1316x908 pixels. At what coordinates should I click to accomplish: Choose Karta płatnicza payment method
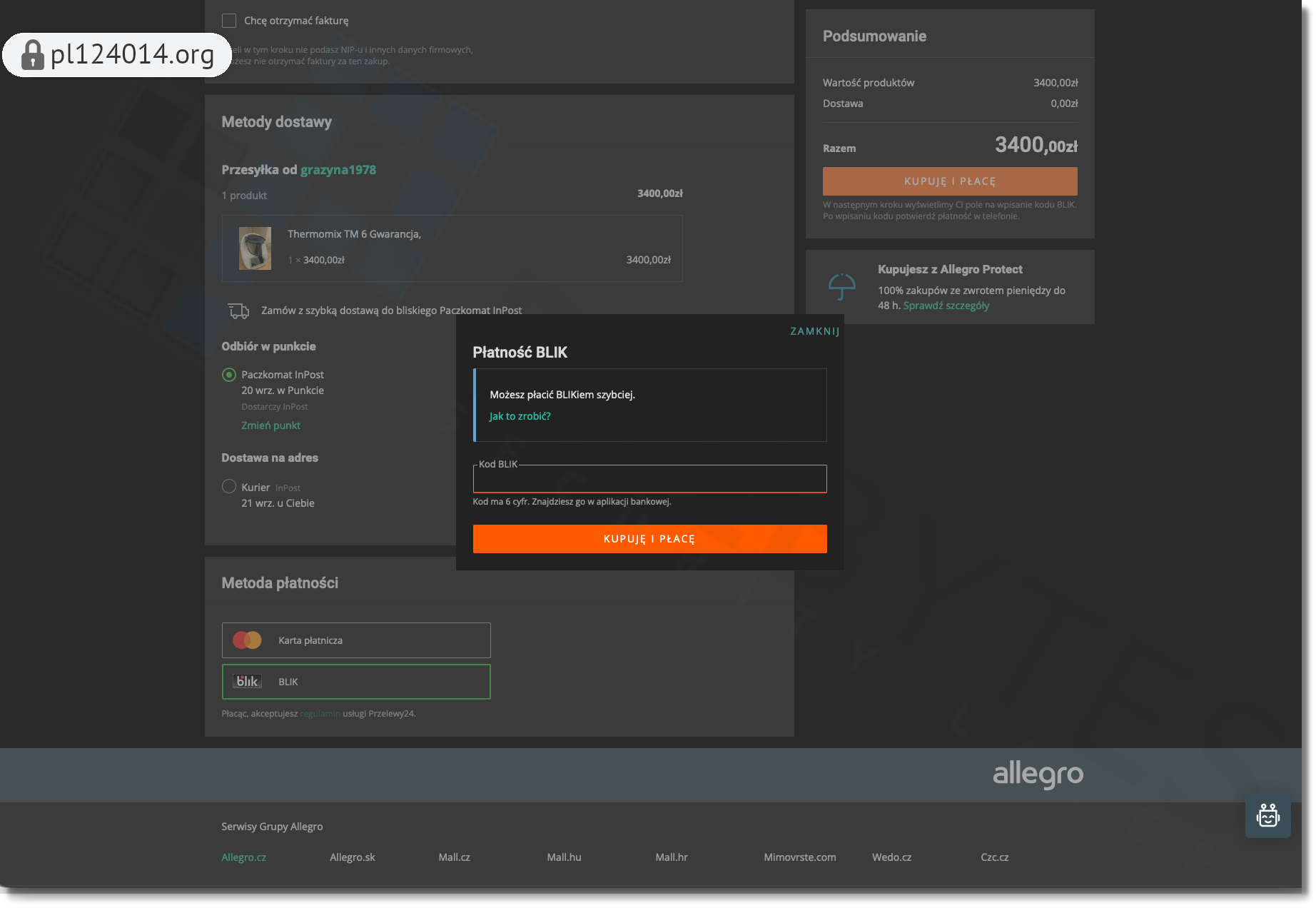(x=356, y=640)
